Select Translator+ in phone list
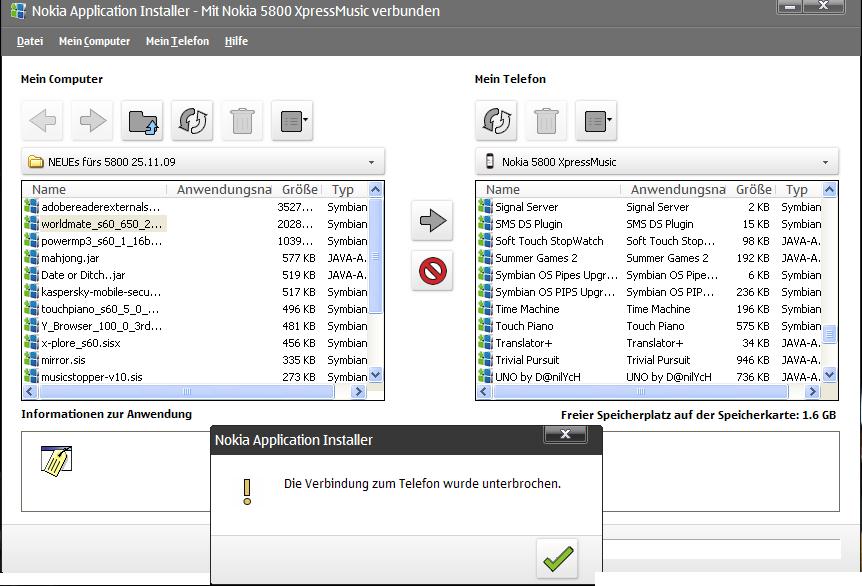862x586 pixels. (650, 344)
